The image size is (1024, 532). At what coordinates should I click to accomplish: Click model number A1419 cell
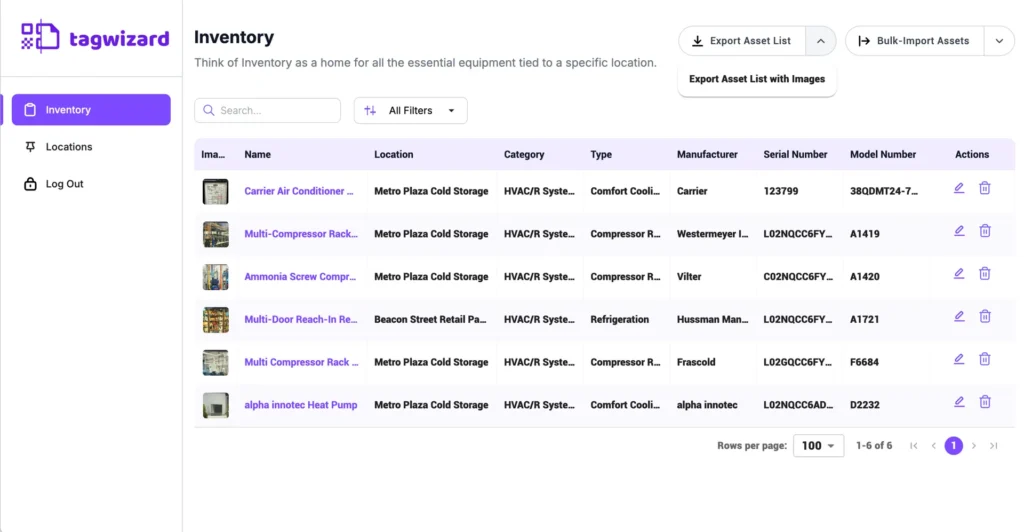click(x=865, y=234)
